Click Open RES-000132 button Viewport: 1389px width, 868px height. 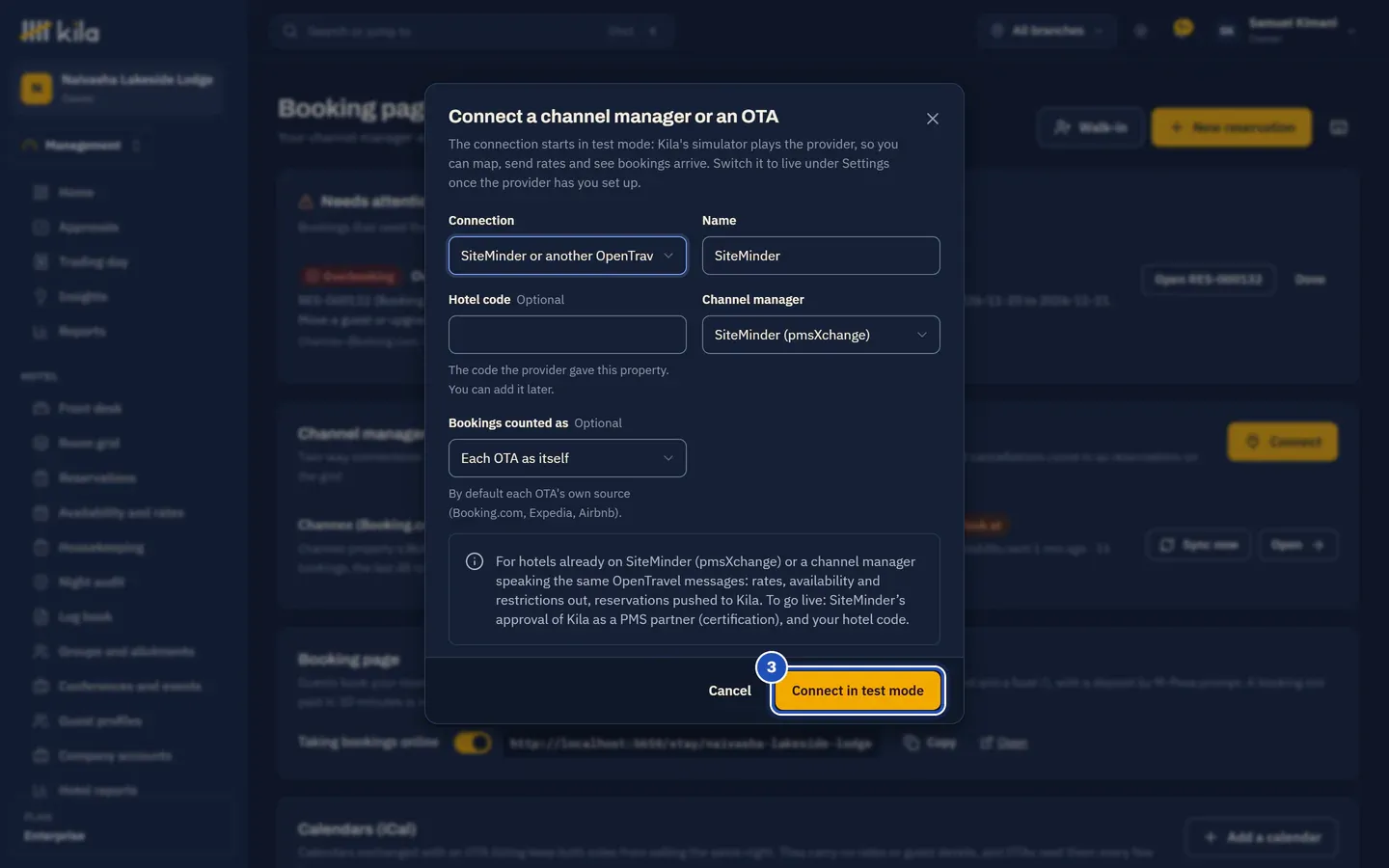coord(1209,280)
